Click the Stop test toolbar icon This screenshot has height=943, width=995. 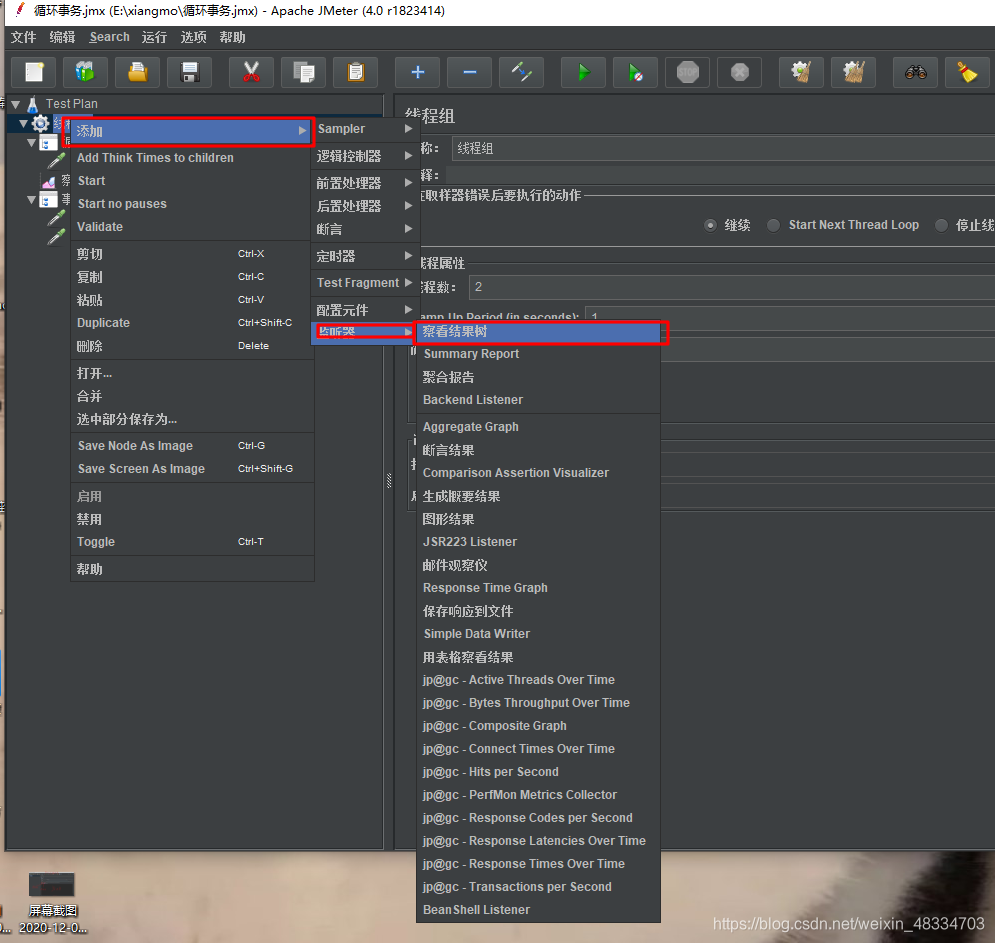[x=687, y=72]
